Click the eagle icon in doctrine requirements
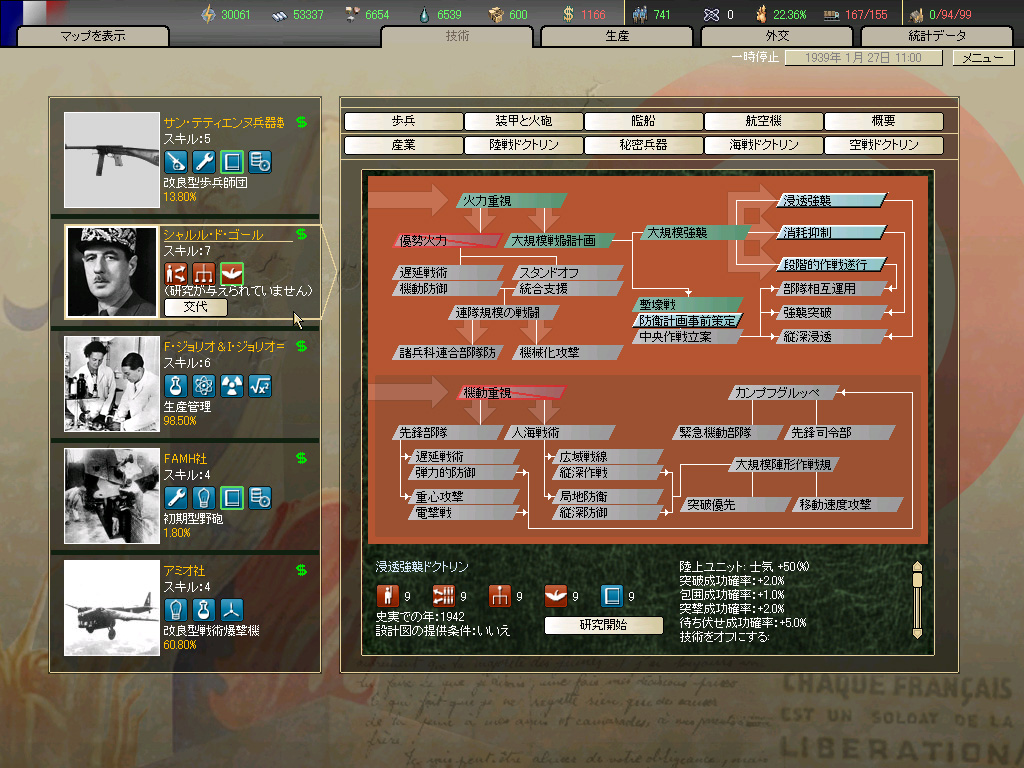This screenshot has width=1024, height=768. point(556,597)
